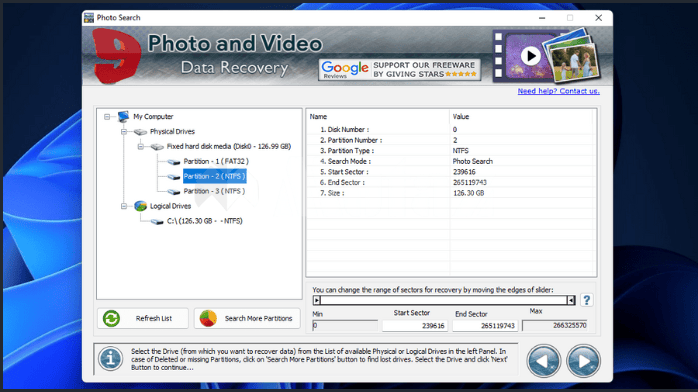Collapse the My Computer tree node
Image resolution: width=698 pixels, height=392 pixels.
pos(107,117)
